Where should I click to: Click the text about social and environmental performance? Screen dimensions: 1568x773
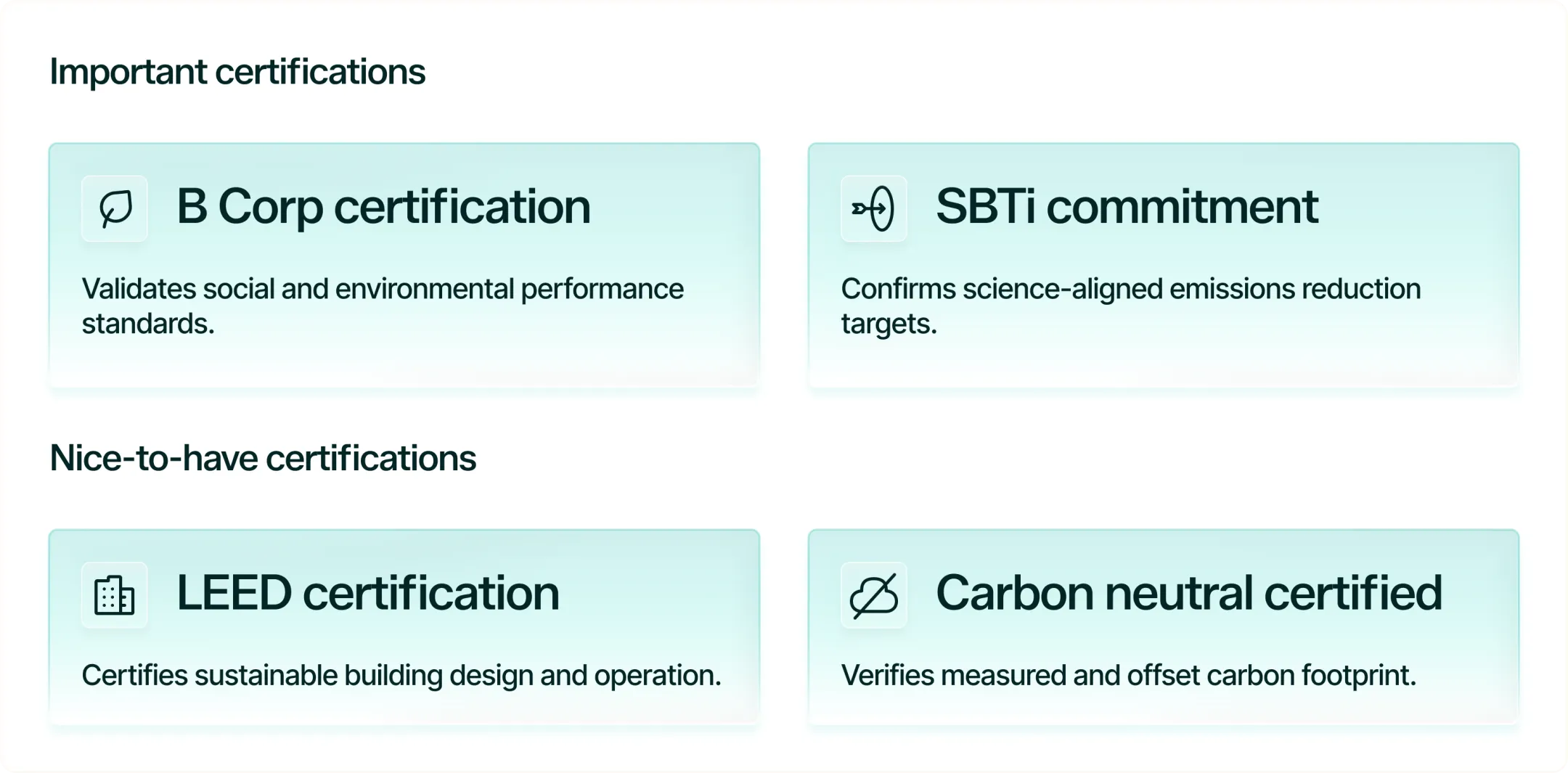pos(383,306)
